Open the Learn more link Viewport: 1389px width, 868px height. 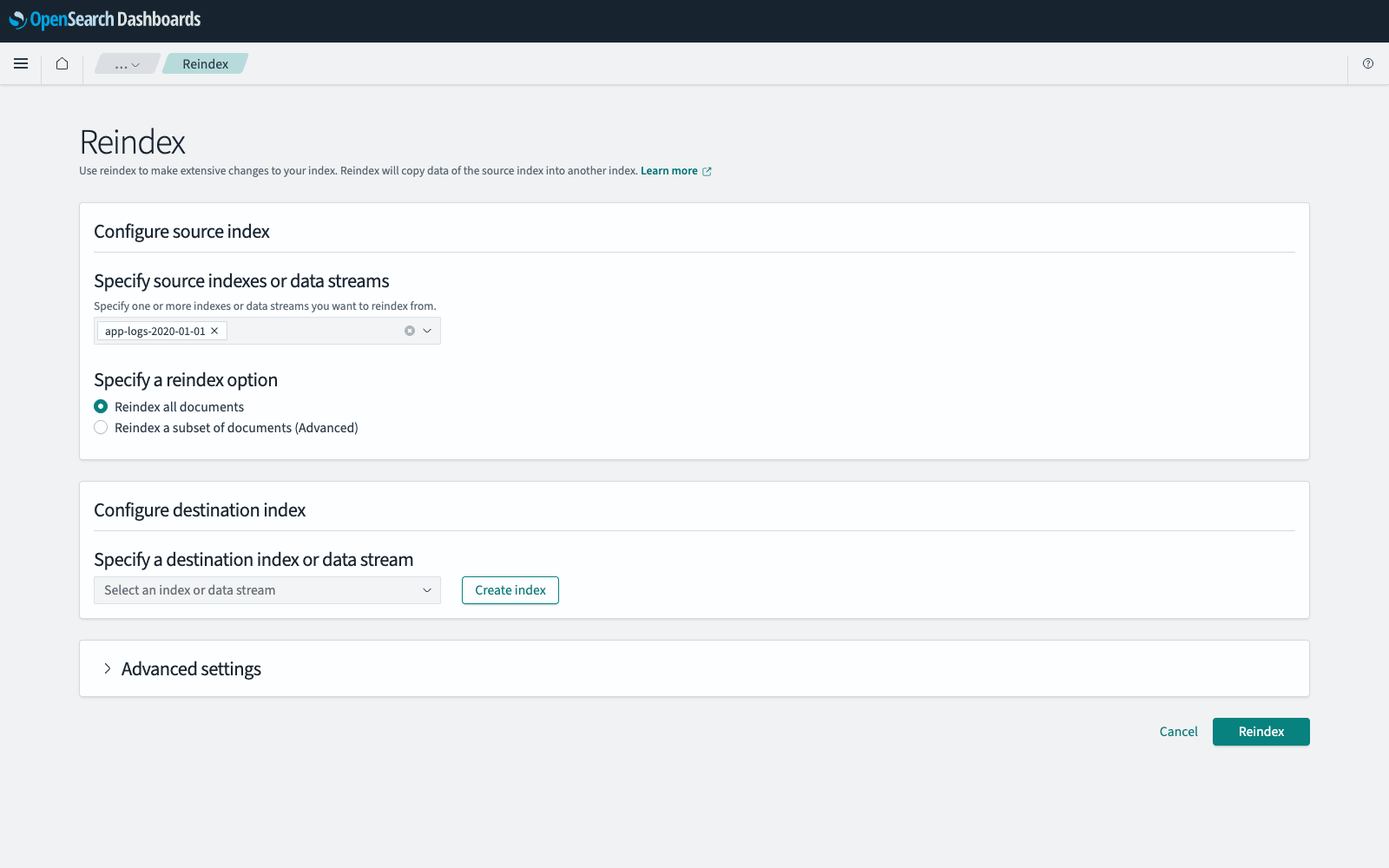click(669, 171)
